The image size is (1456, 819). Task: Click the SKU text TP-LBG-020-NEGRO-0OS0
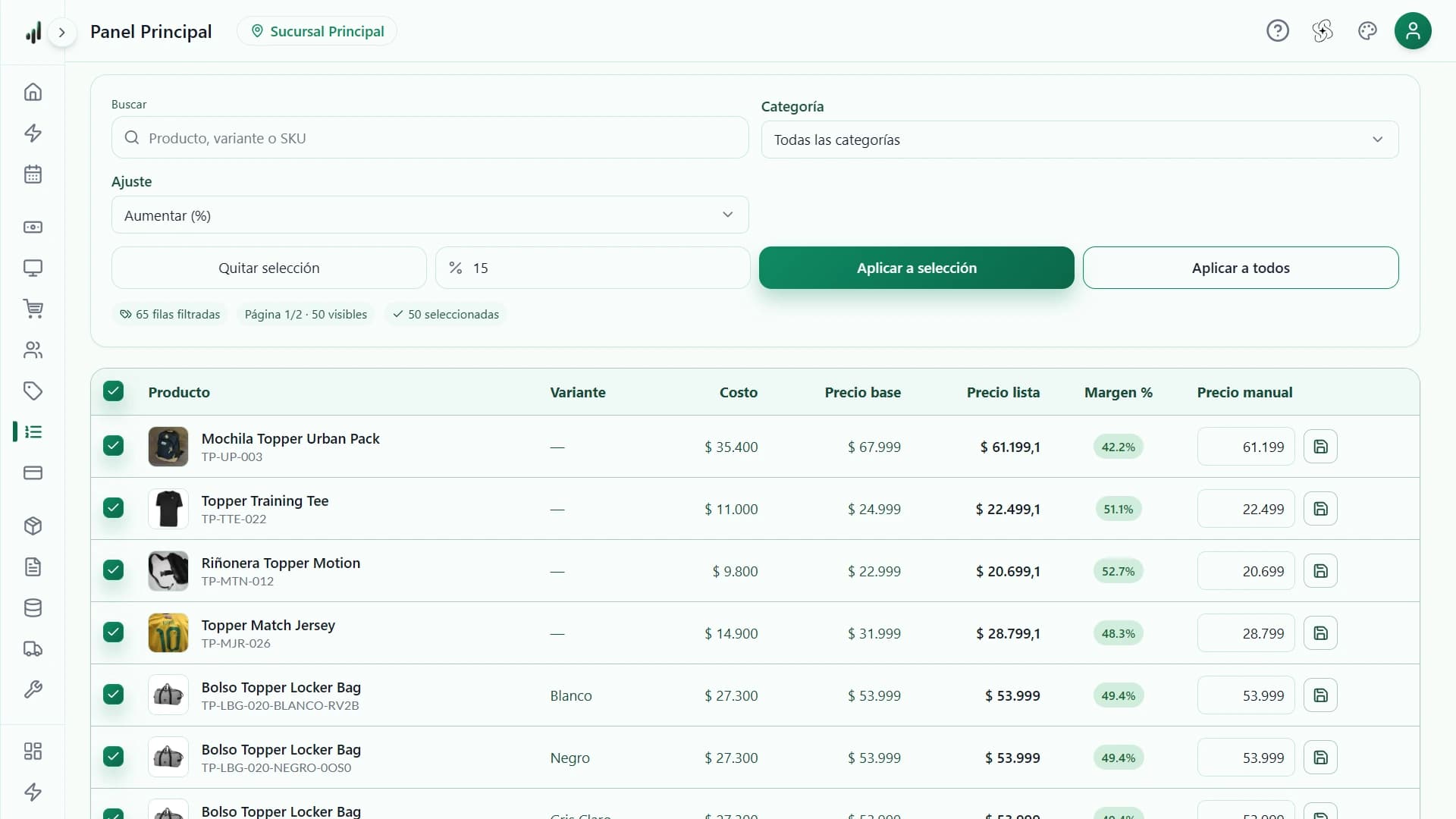click(x=276, y=767)
